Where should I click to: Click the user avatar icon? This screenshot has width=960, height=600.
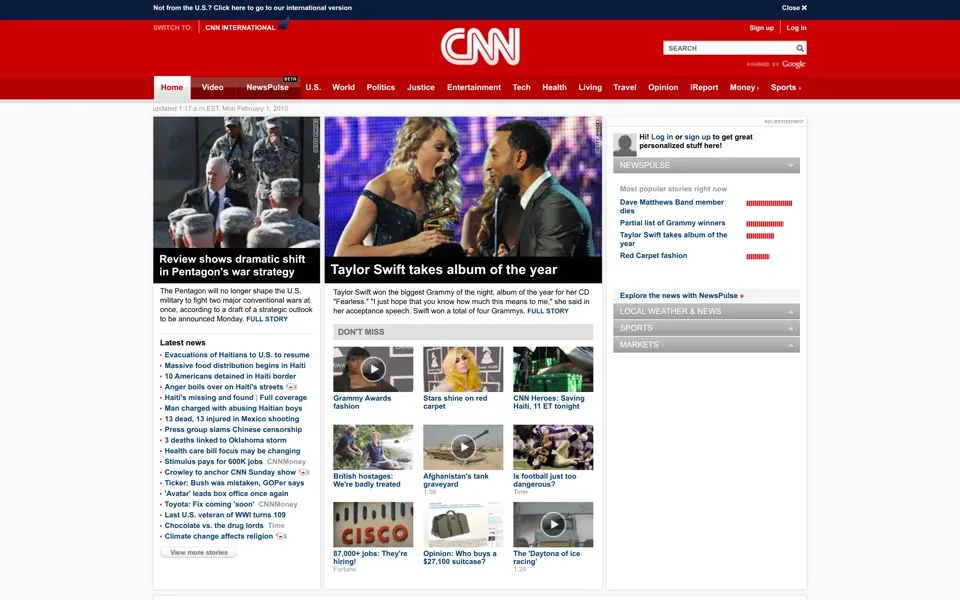(624, 144)
